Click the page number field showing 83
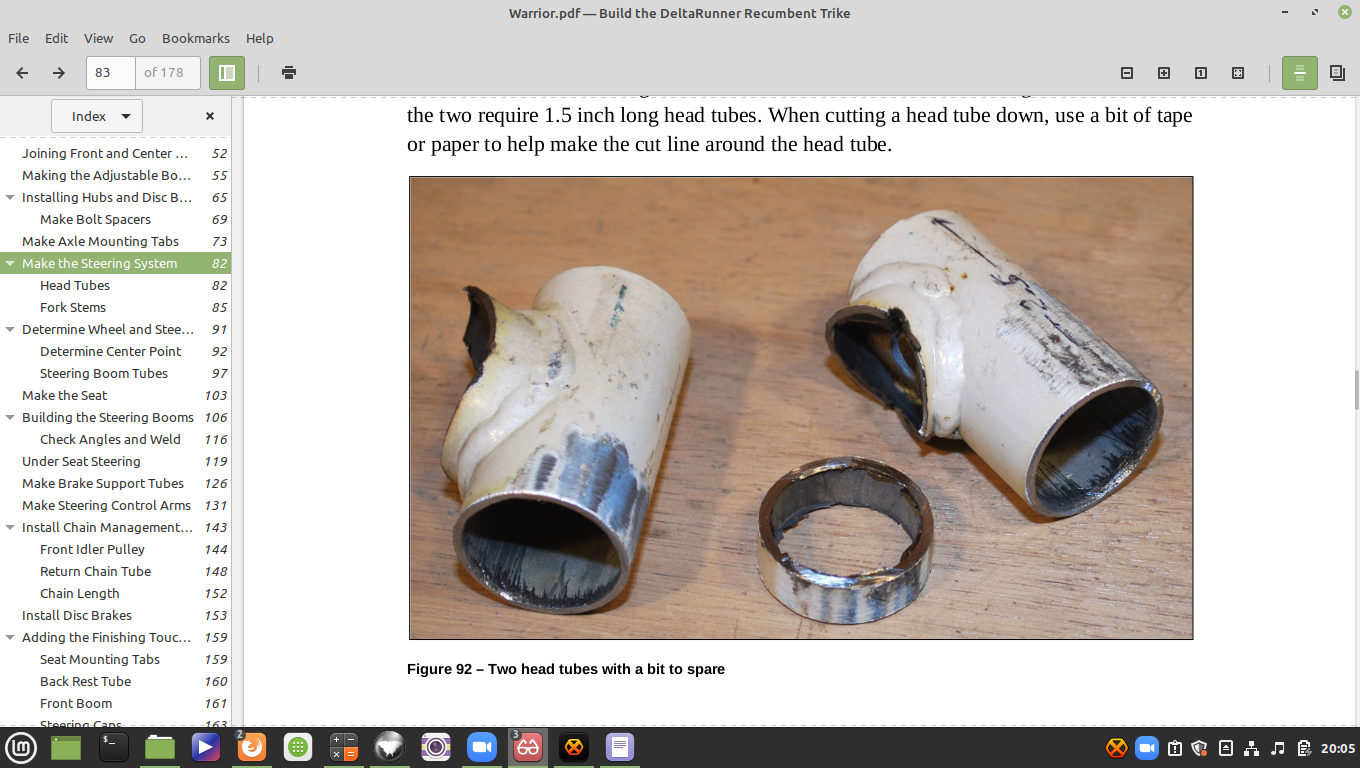Viewport: 1360px width, 768px height. click(x=110, y=73)
